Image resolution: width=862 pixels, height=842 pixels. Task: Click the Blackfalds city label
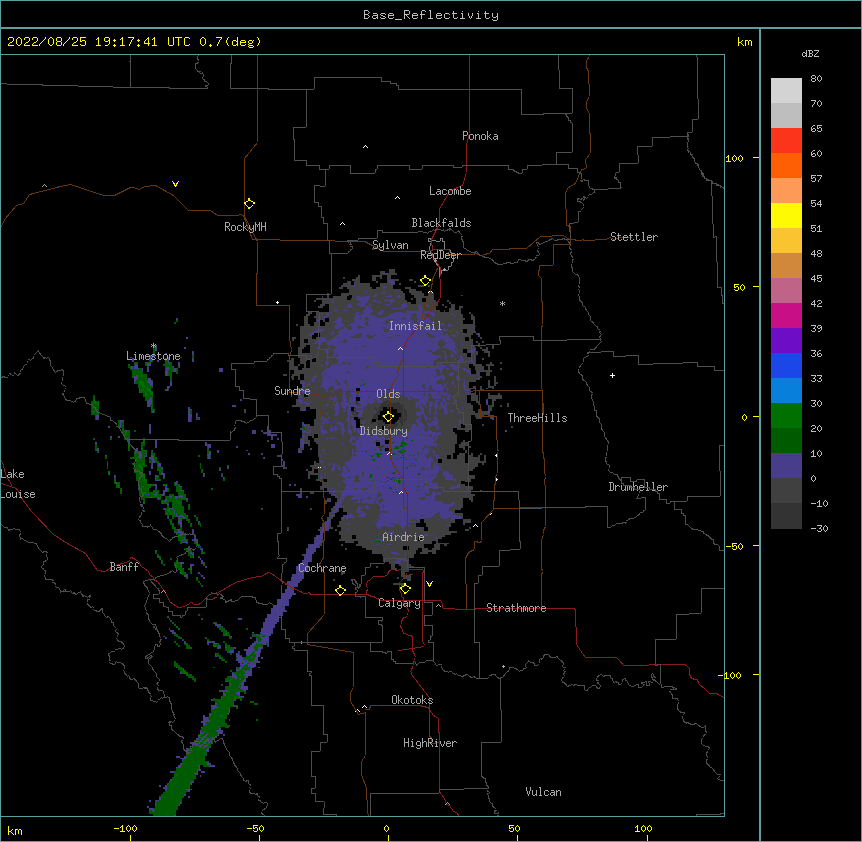(441, 223)
